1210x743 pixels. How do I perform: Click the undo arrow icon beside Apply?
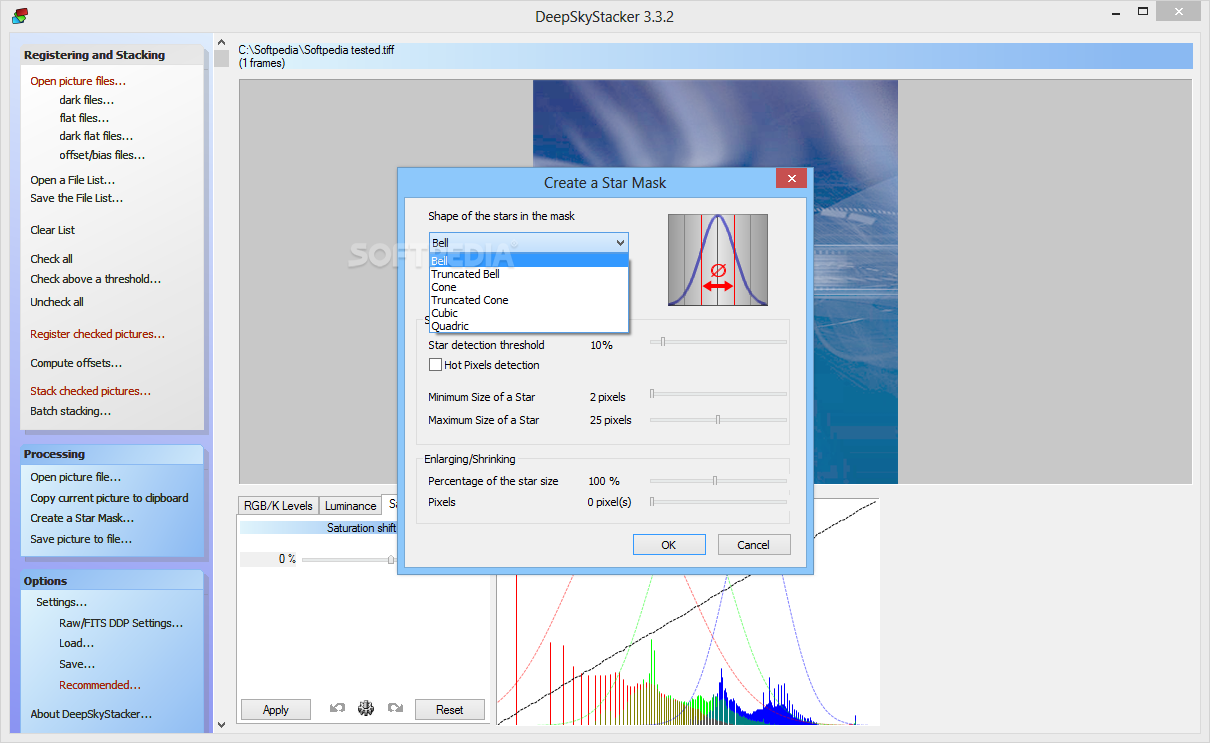click(x=337, y=709)
